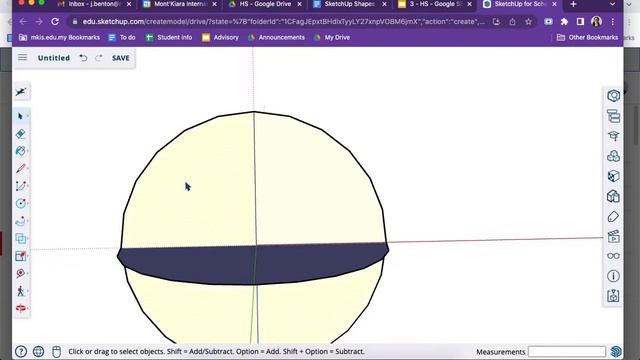Switch to the Mont'Kiara International tab
Screen dimensions: 640x360
coord(178,4)
